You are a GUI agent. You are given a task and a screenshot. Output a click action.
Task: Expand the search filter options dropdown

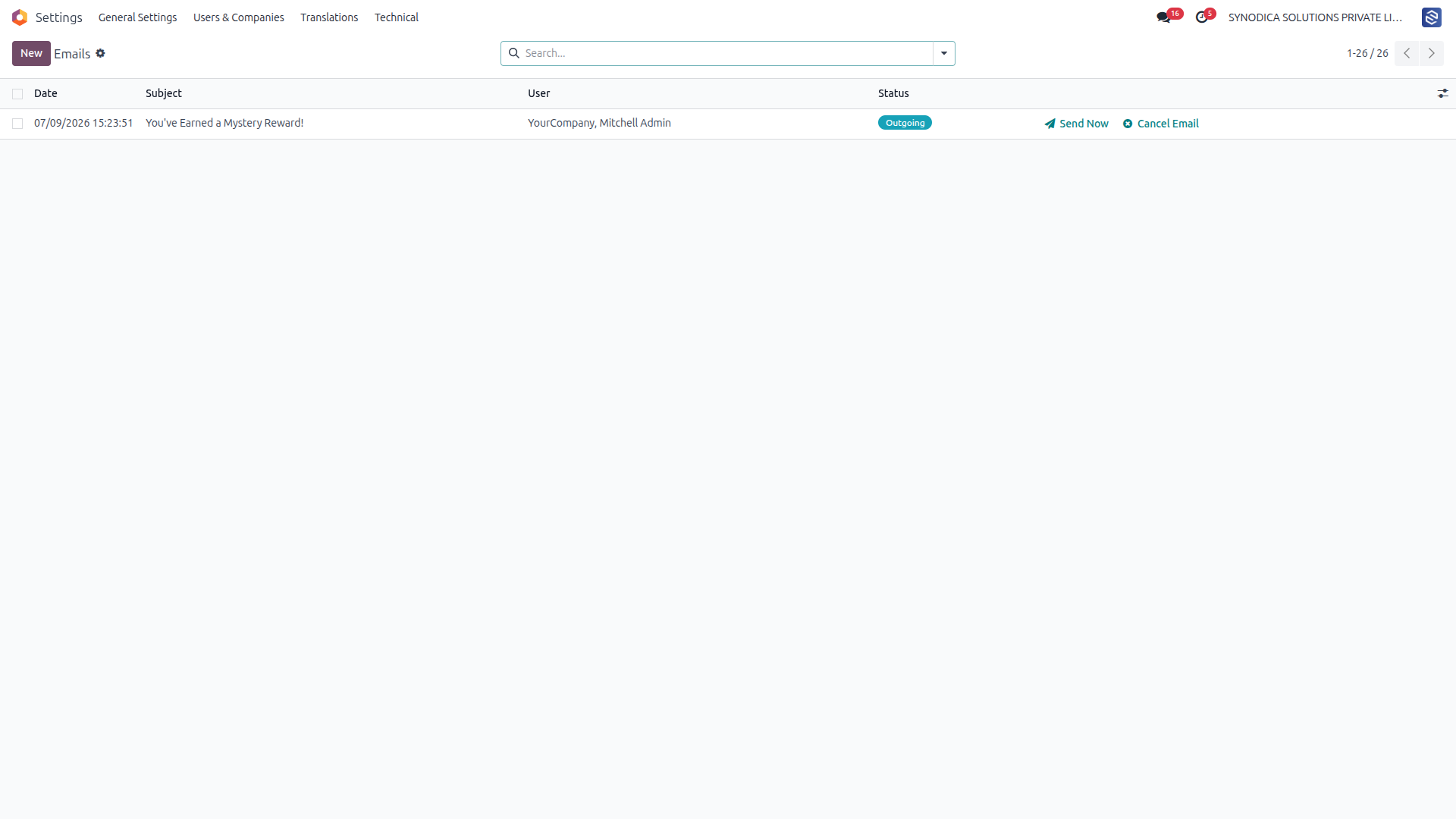pos(944,53)
